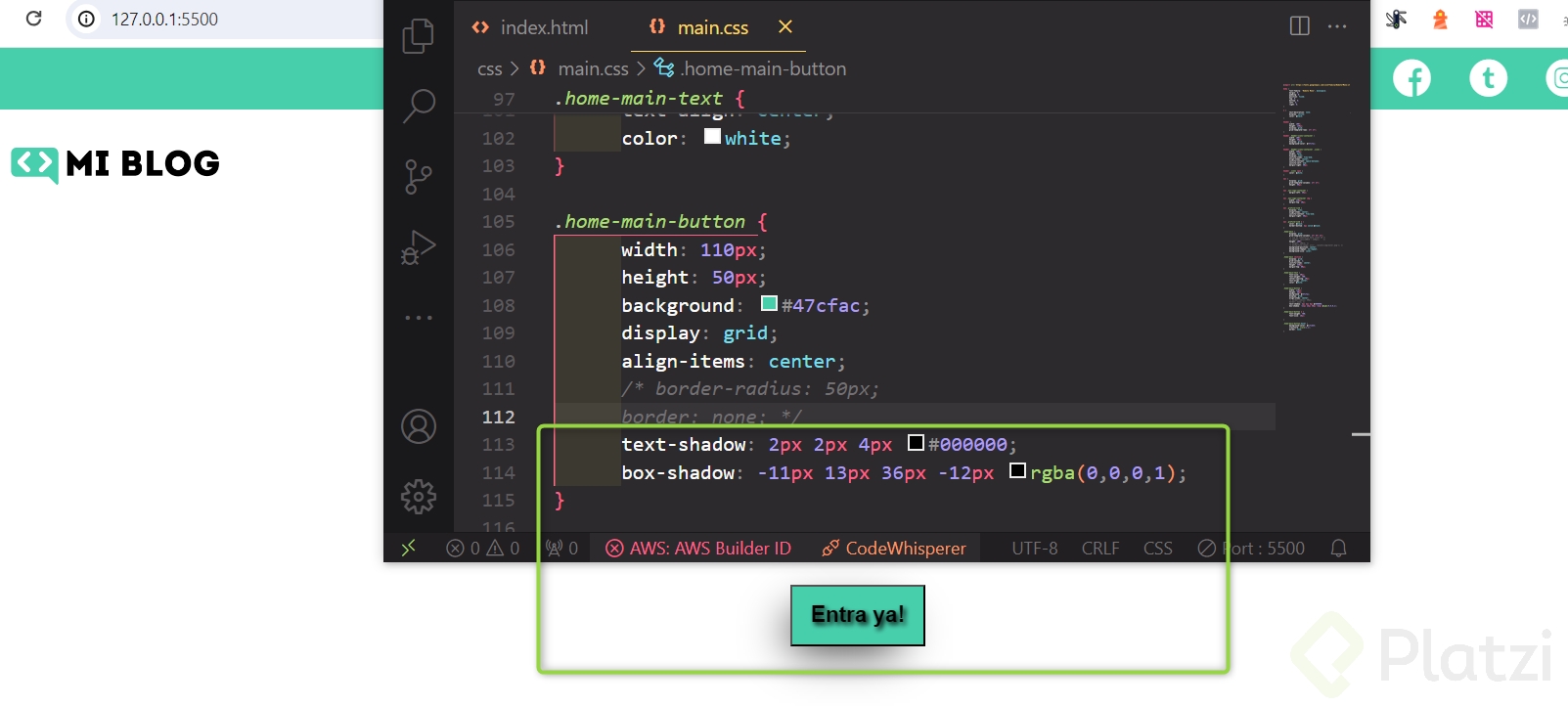This screenshot has width=1568, height=706.
Task: Open the rgba box-shadow color swatch
Action: tap(1017, 471)
